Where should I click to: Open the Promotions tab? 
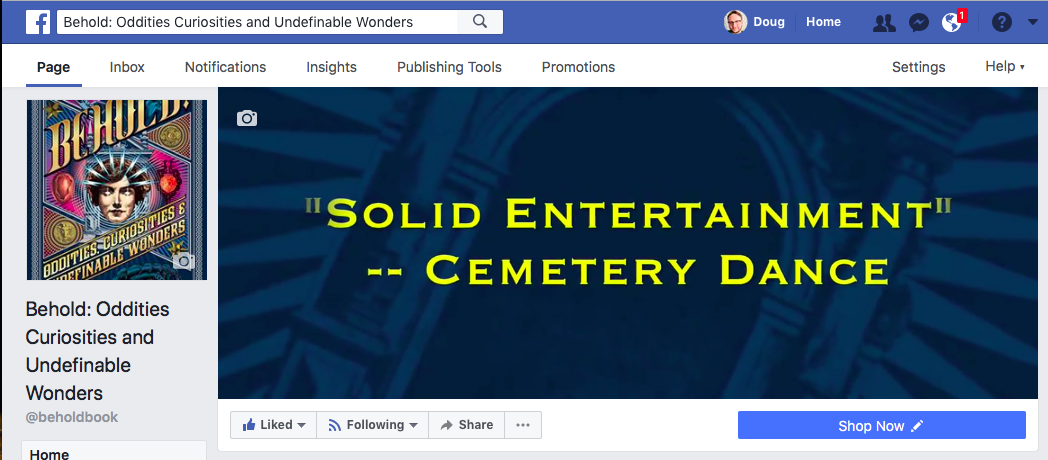[x=578, y=67]
